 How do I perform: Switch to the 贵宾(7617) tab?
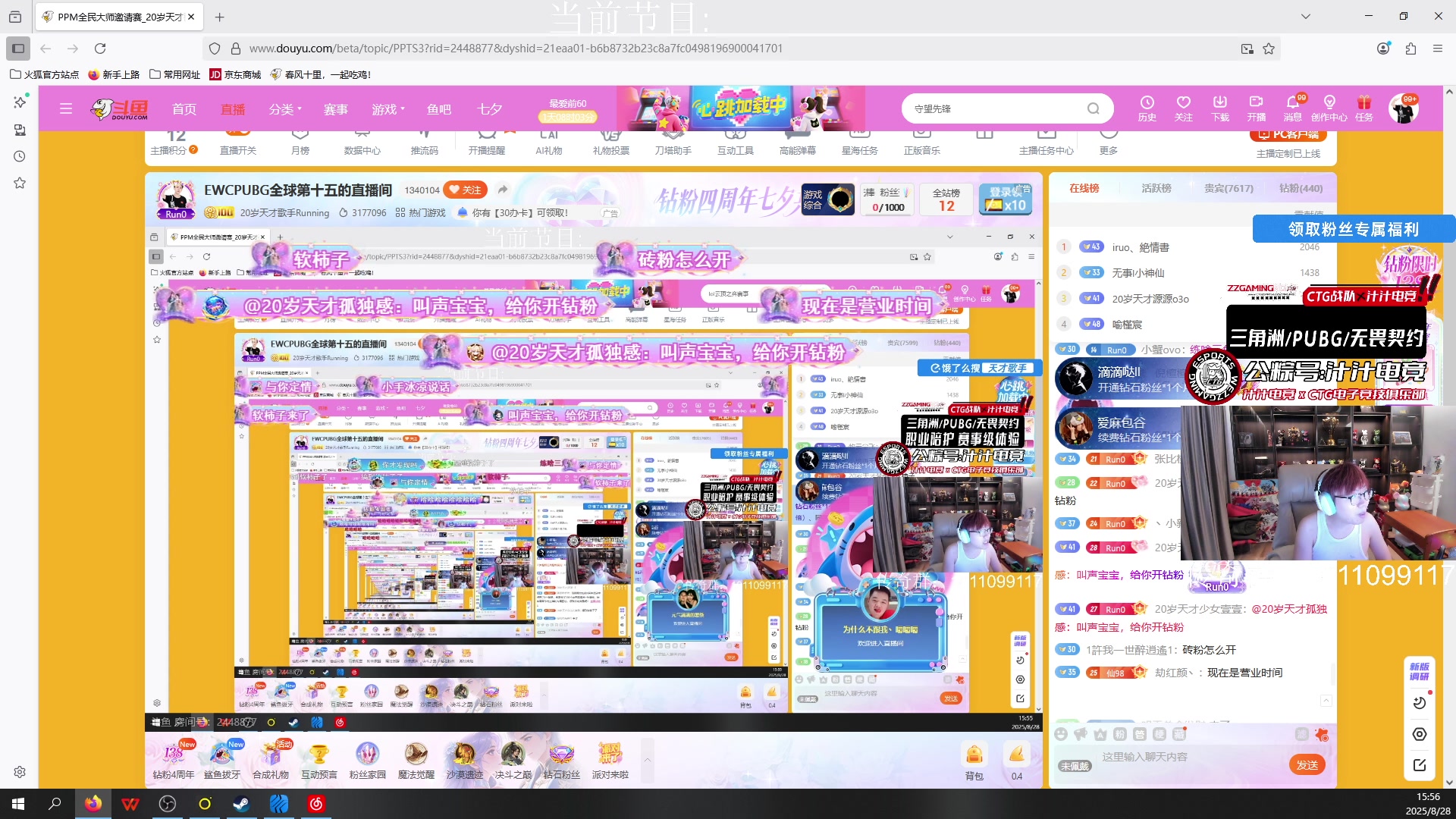(x=1228, y=188)
